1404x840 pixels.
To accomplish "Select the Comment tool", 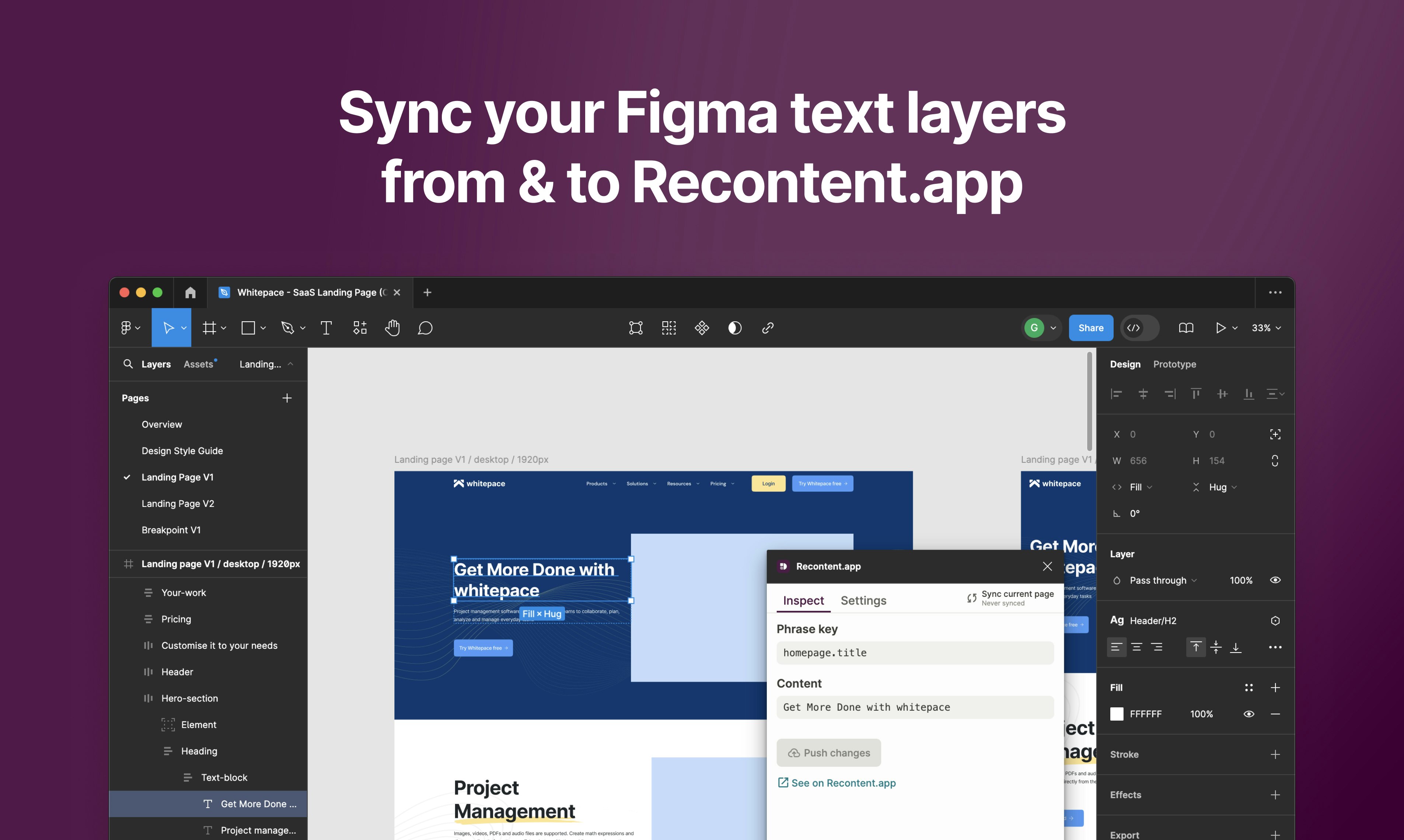I will [x=425, y=328].
